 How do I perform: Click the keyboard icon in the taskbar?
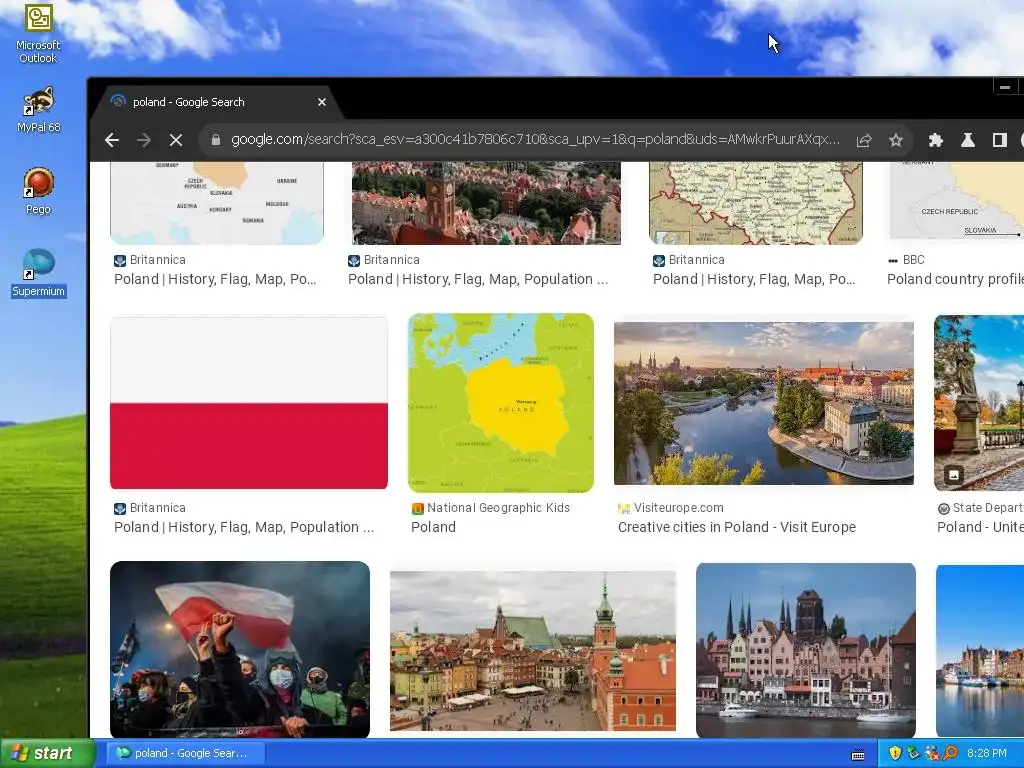coord(858,754)
